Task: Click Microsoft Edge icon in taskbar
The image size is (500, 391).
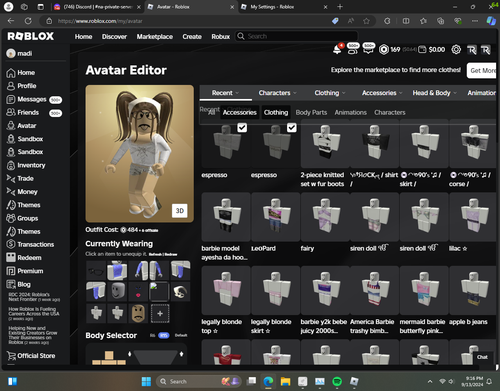Action: [x=268, y=381]
